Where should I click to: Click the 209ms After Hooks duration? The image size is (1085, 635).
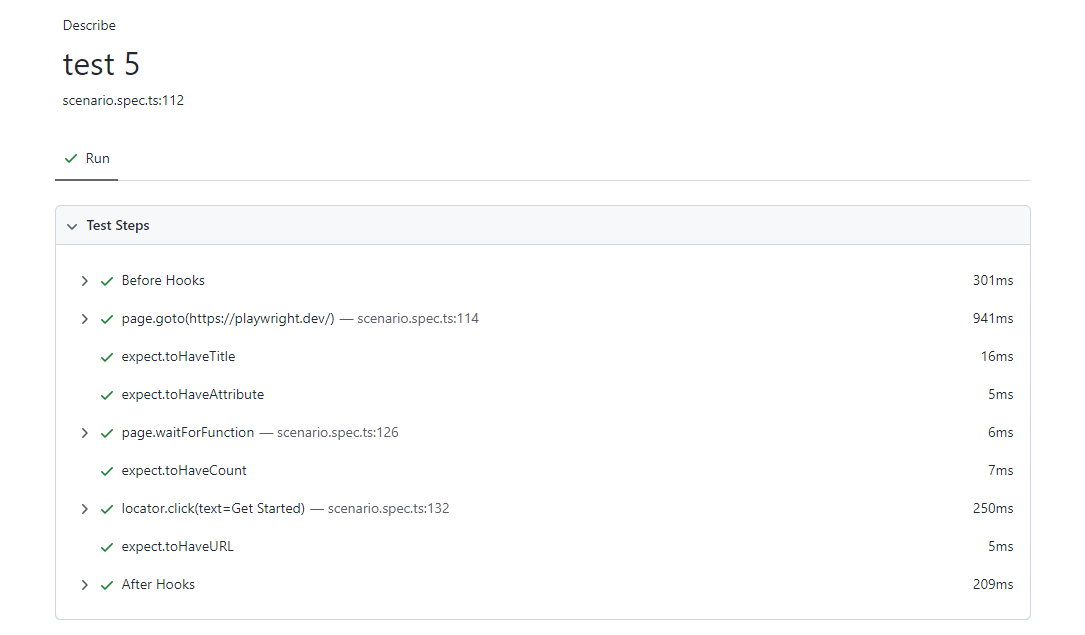point(993,585)
